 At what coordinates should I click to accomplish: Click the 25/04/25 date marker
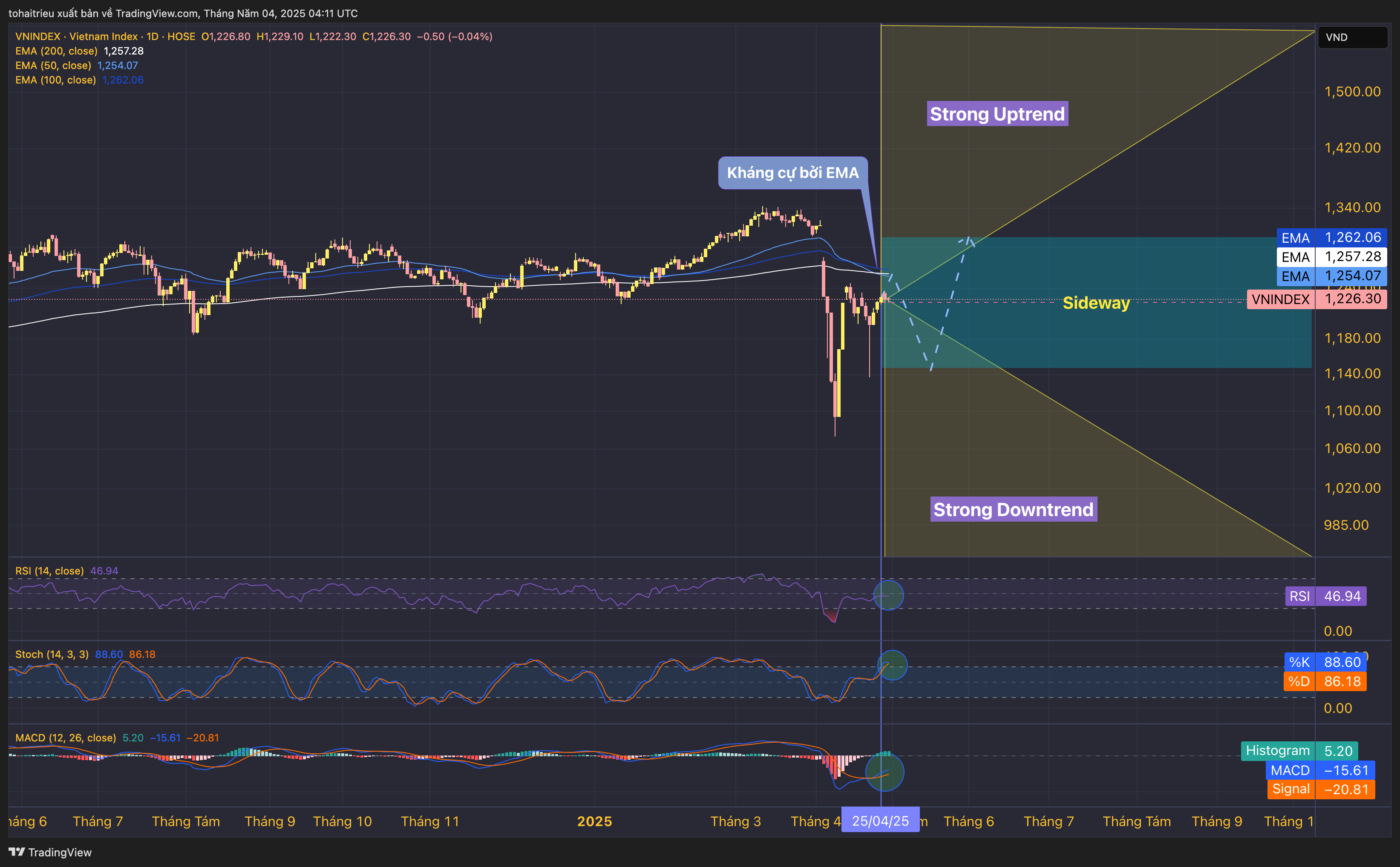[880, 821]
